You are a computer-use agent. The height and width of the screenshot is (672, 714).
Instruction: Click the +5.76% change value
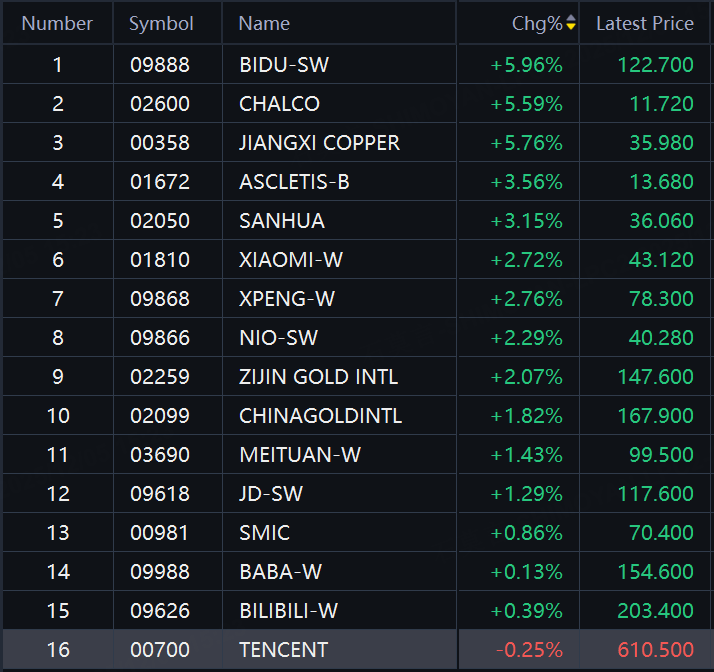coord(526,143)
